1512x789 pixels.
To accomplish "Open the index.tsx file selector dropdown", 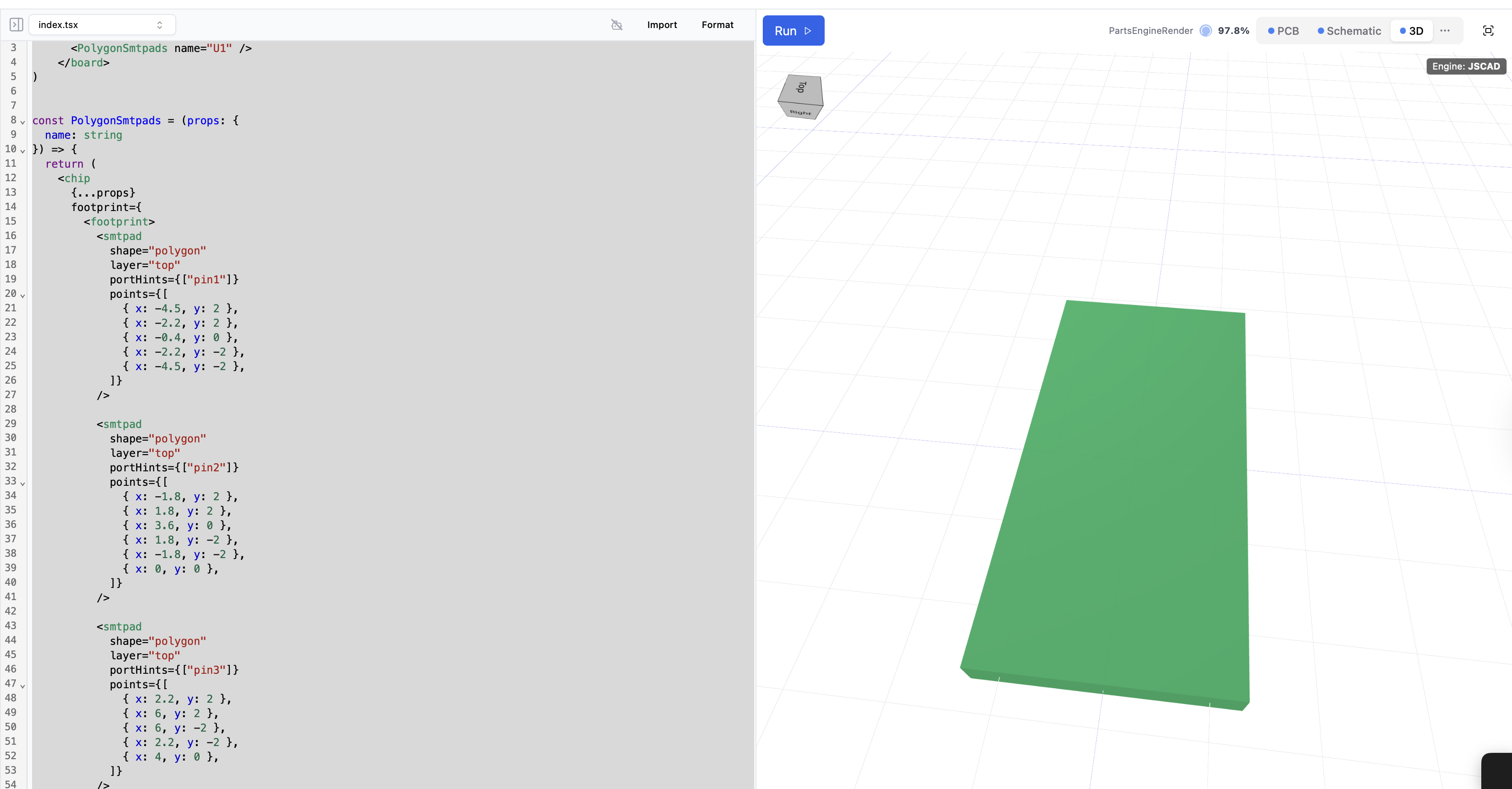I will tap(102, 25).
